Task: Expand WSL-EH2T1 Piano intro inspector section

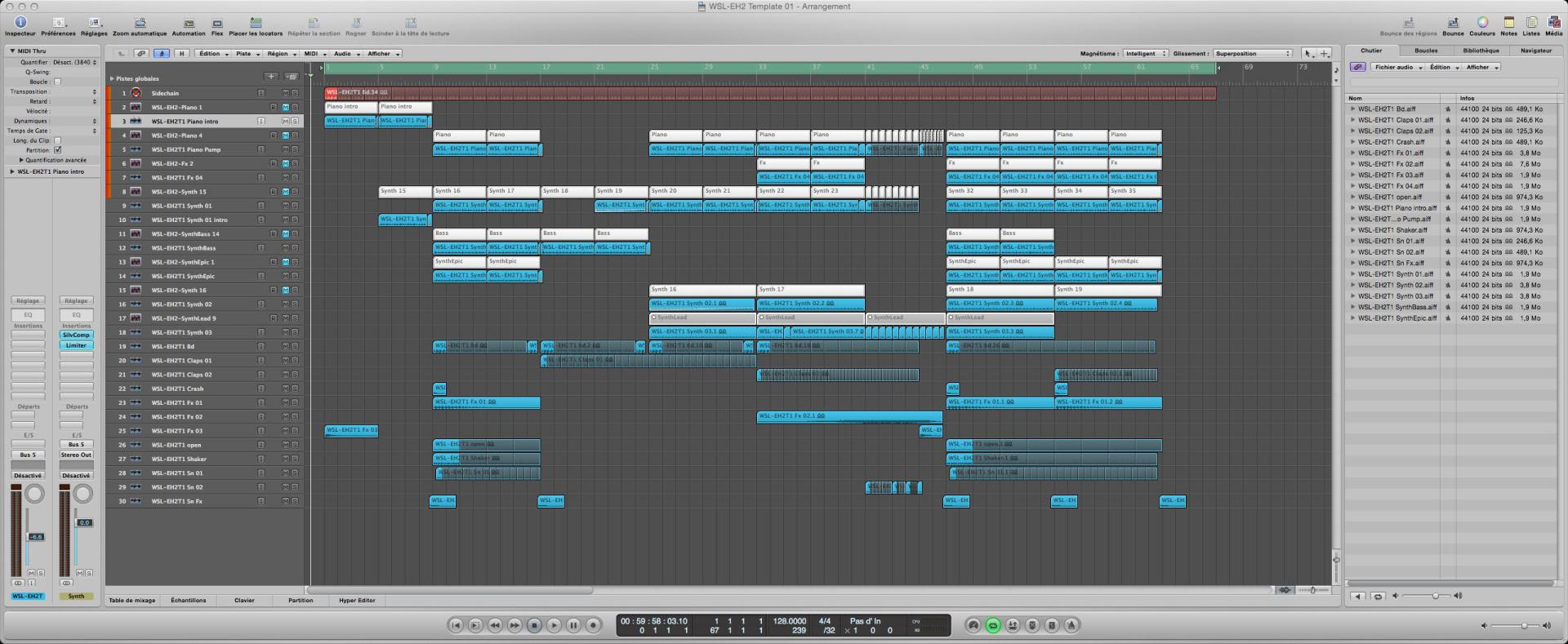Action: click(12, 171)
